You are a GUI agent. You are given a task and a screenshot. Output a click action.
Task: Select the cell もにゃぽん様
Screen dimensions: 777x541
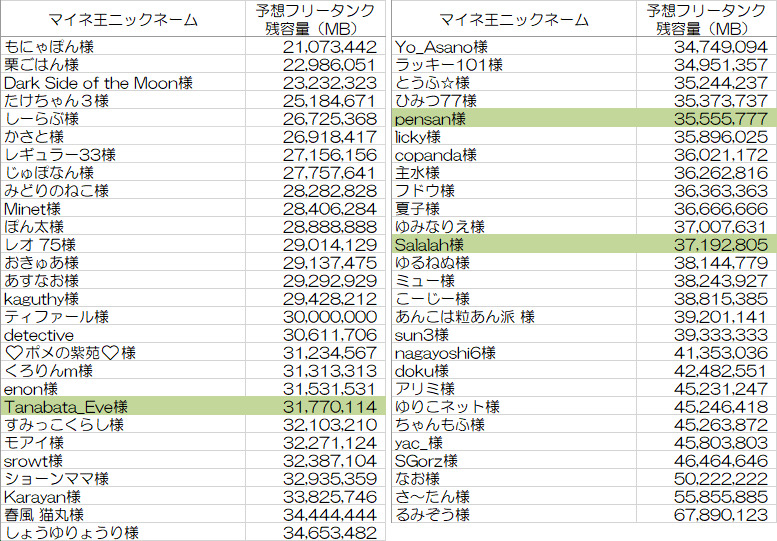click(x=123, y=47)
